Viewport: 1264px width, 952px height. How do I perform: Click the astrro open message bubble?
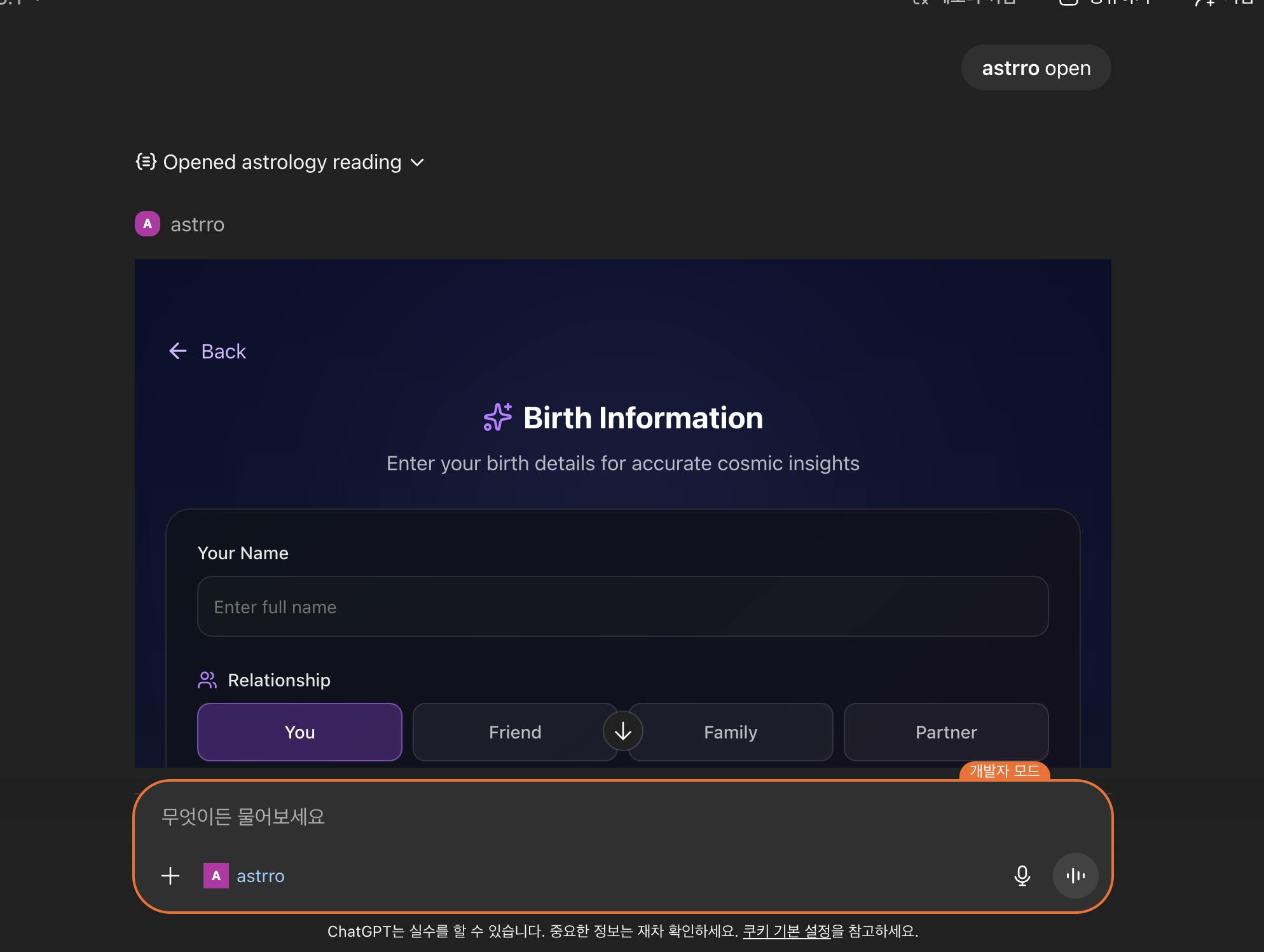[1036, 67]
